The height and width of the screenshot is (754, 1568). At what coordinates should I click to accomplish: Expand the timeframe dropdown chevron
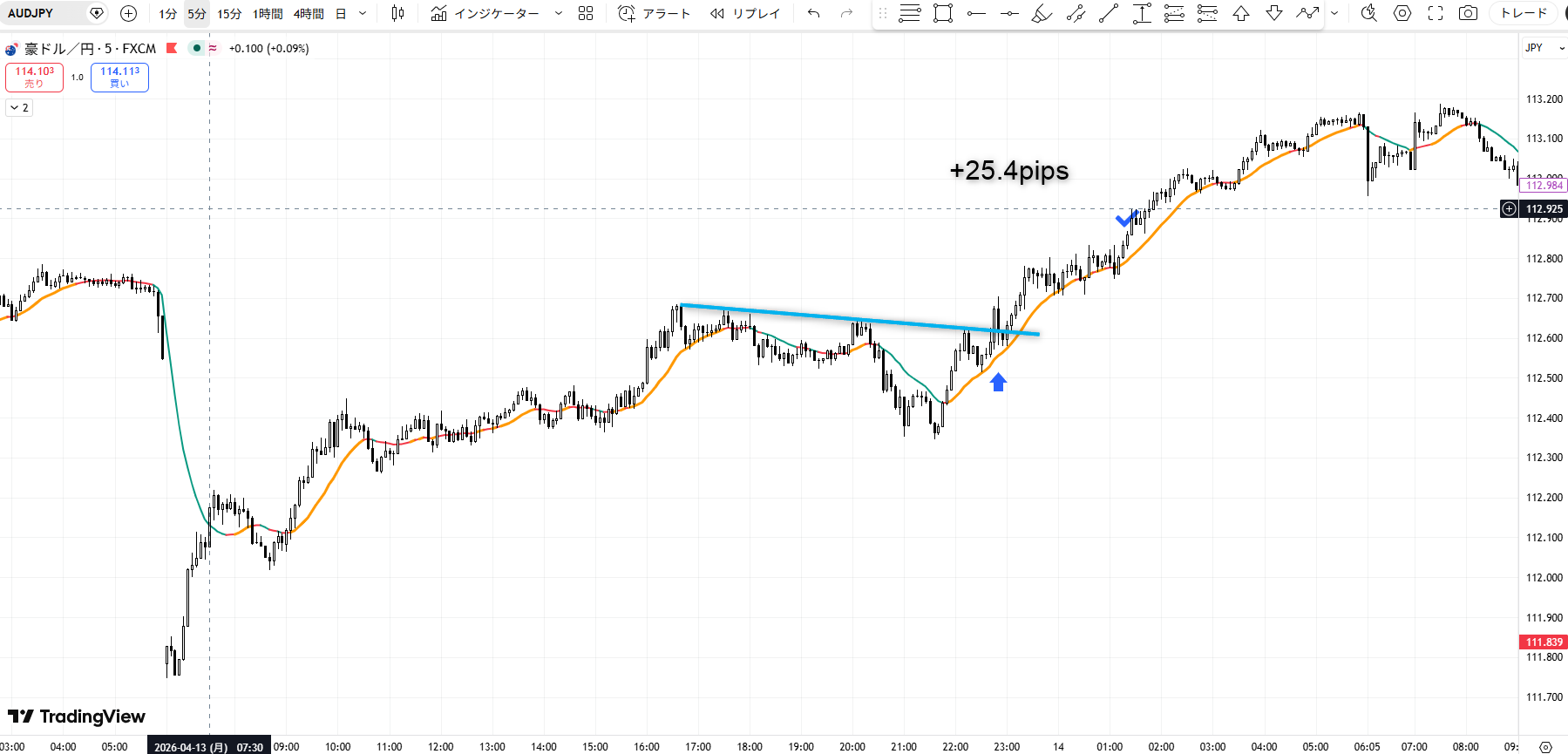click(x=363, y=13)
